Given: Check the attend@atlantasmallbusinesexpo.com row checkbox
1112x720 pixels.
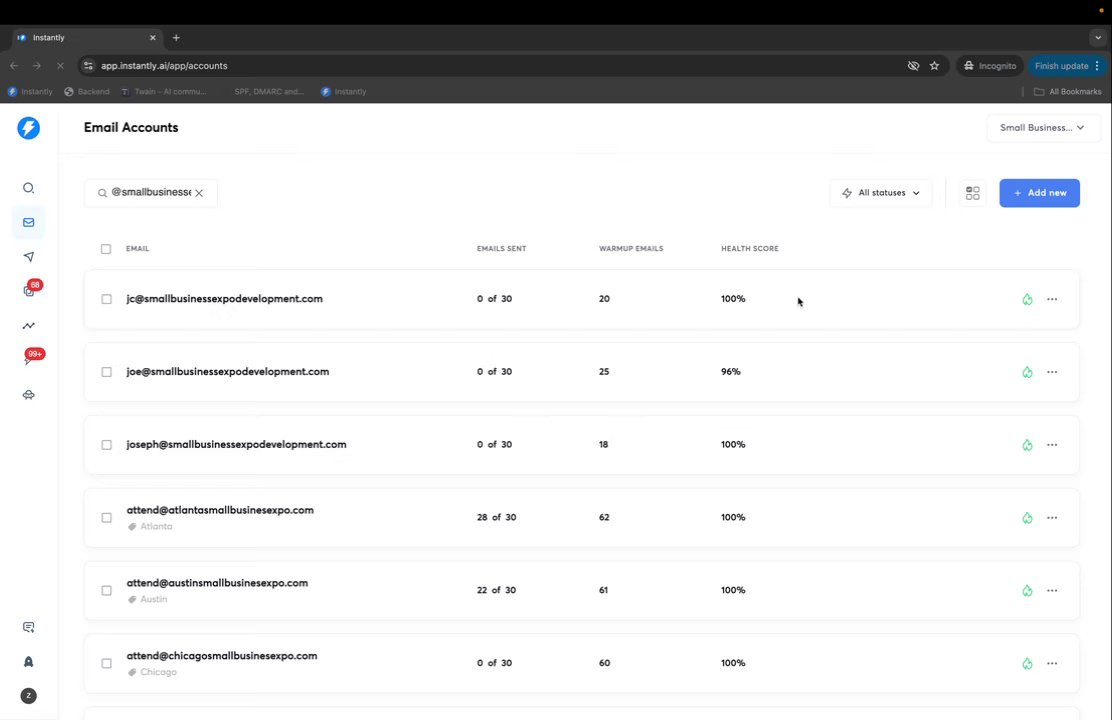Looking at the screenshot, I should [x=106, y=518].
